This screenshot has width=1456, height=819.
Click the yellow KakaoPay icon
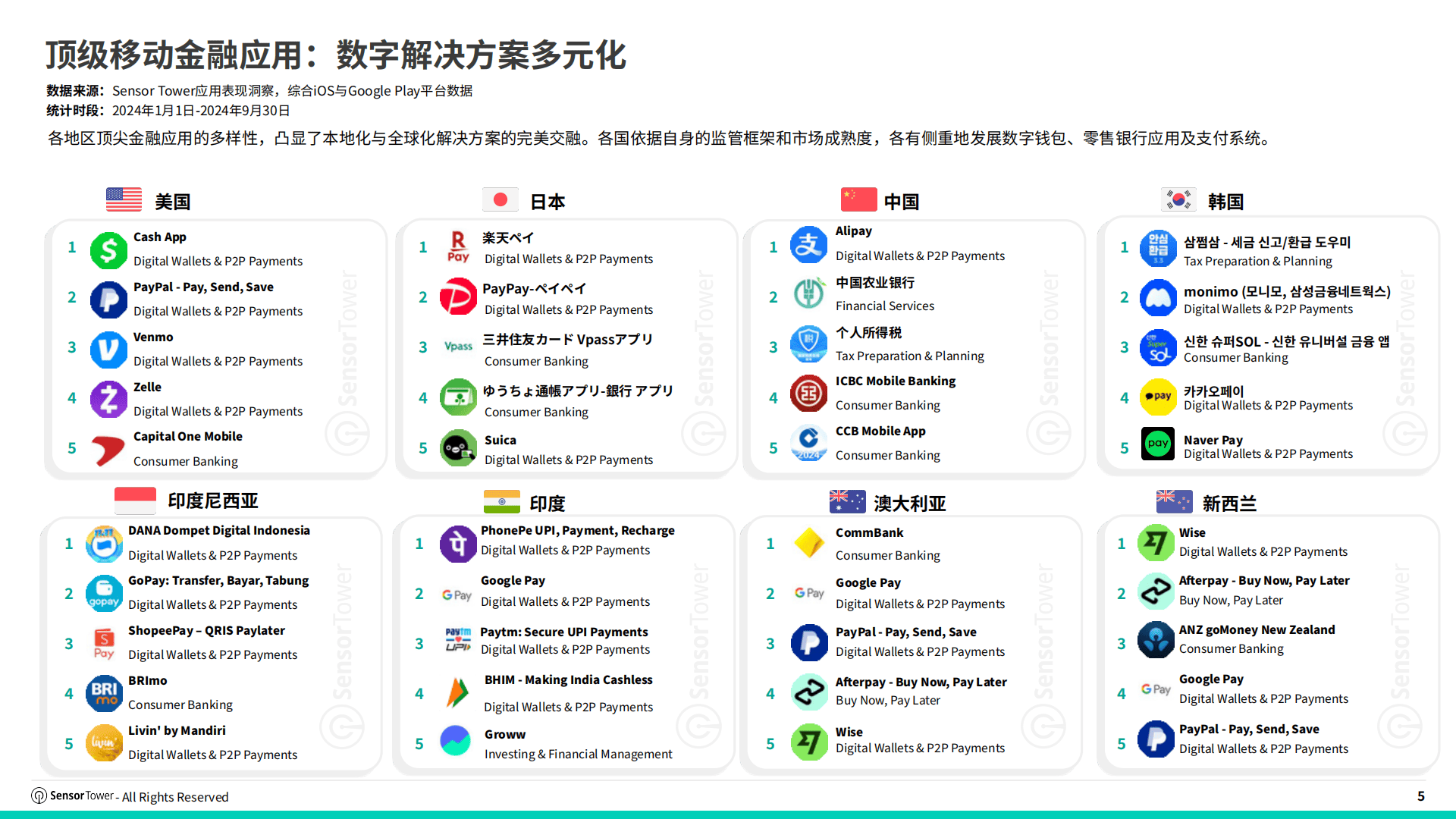pyautogui.click(x=1158, y=397)
